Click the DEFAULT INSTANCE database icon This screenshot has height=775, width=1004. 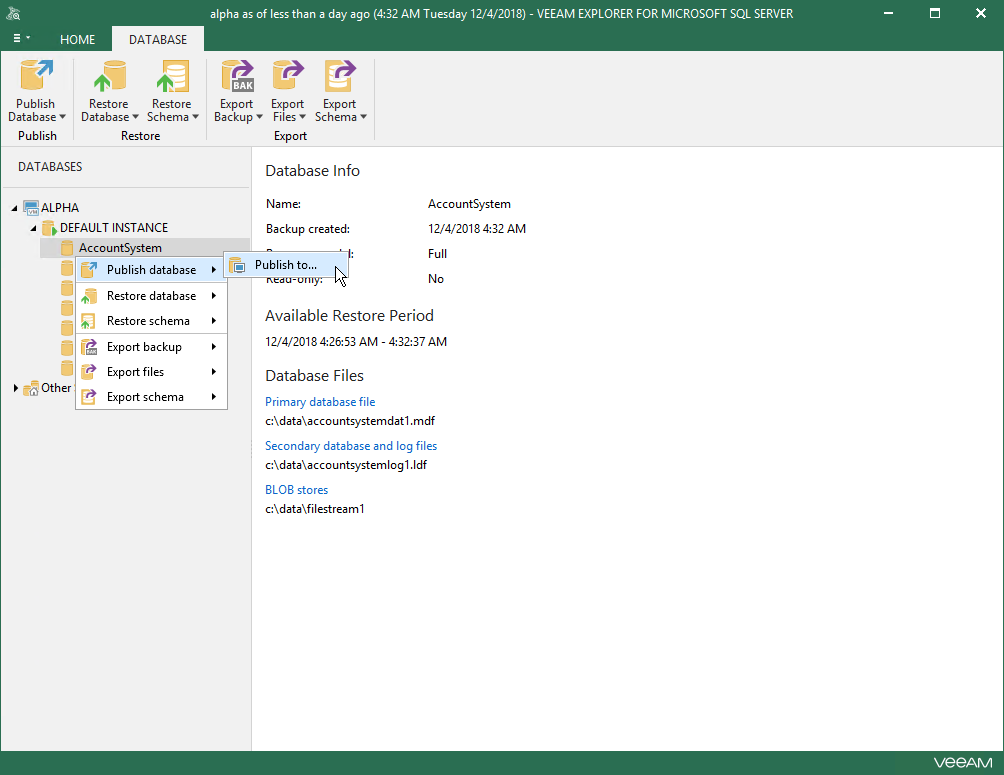click(49, 227)
